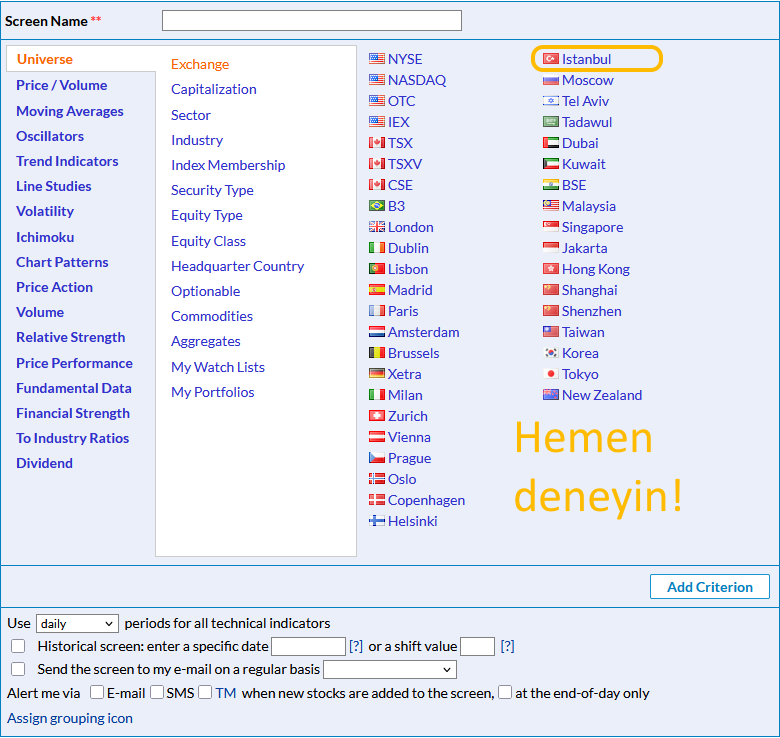Choose the New Zealand exchange link
Image resolution: width=780 pixels, height=738 pixels.
pos(602,395)
